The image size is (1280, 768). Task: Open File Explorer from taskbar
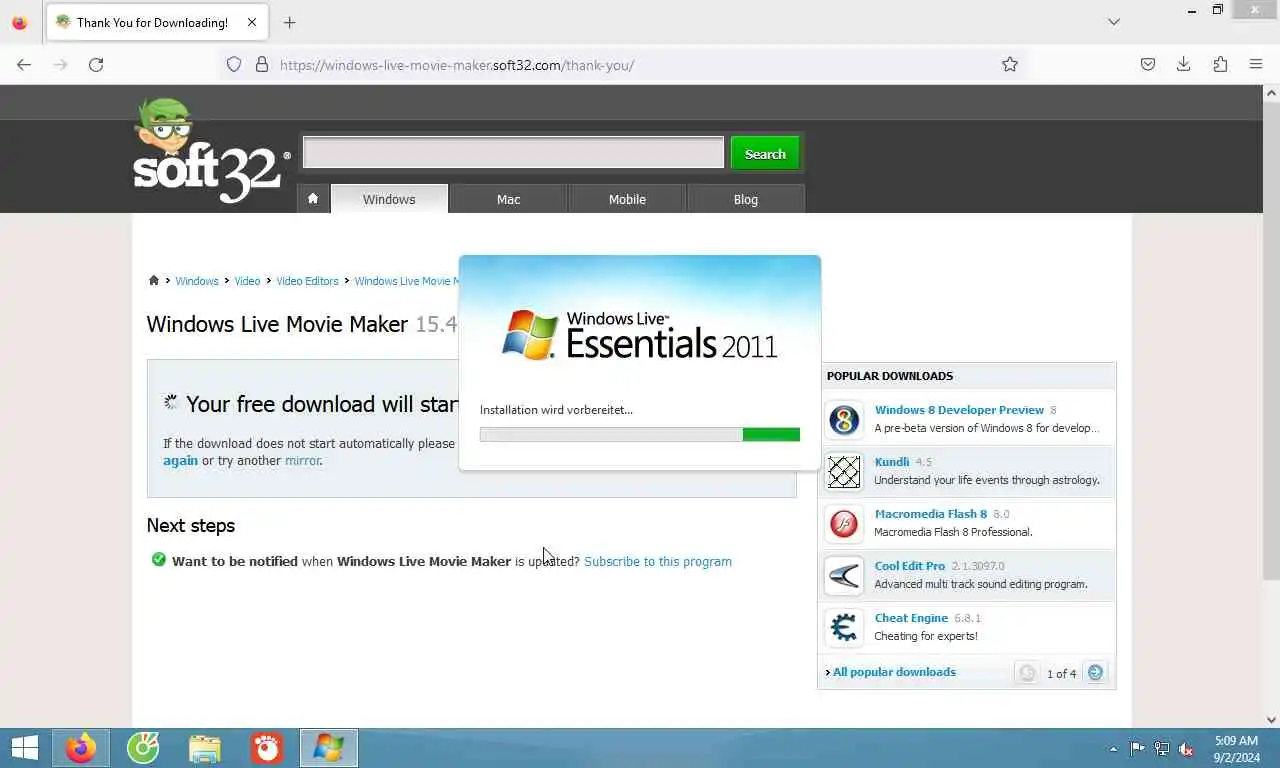pos(205,748)
